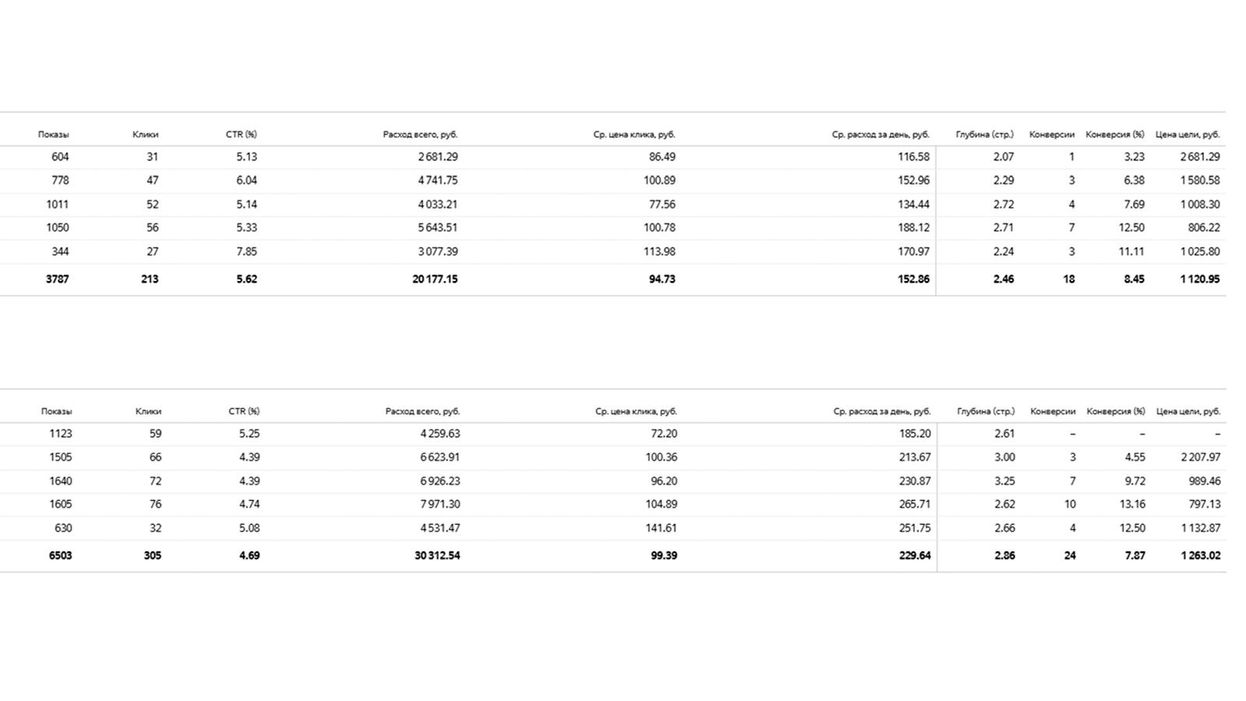Click top table's Ср. цена клика header
This screenshot has height=701, width=1246.
634,134
